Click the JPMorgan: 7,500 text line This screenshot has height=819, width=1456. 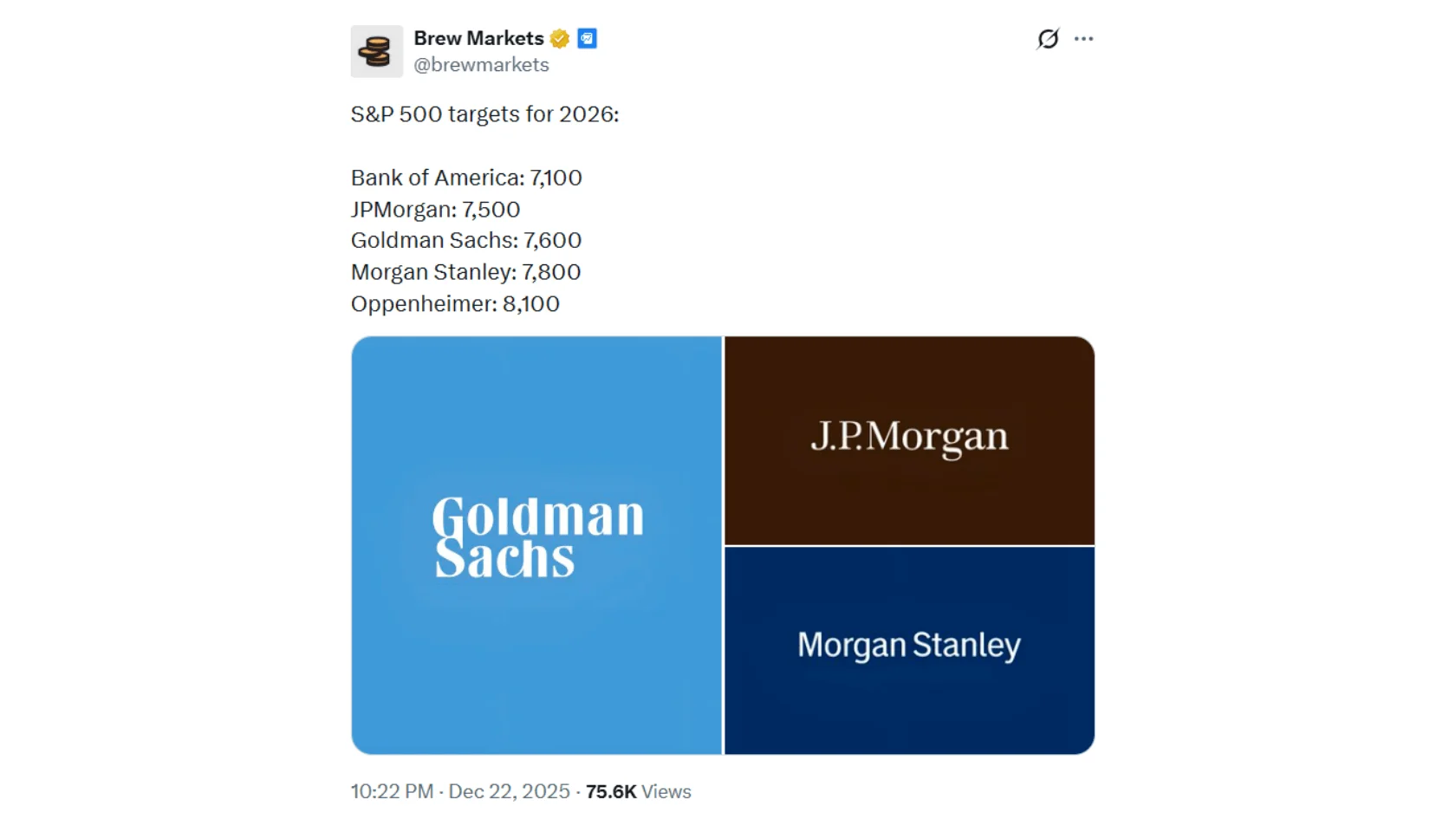coord(435,210)
